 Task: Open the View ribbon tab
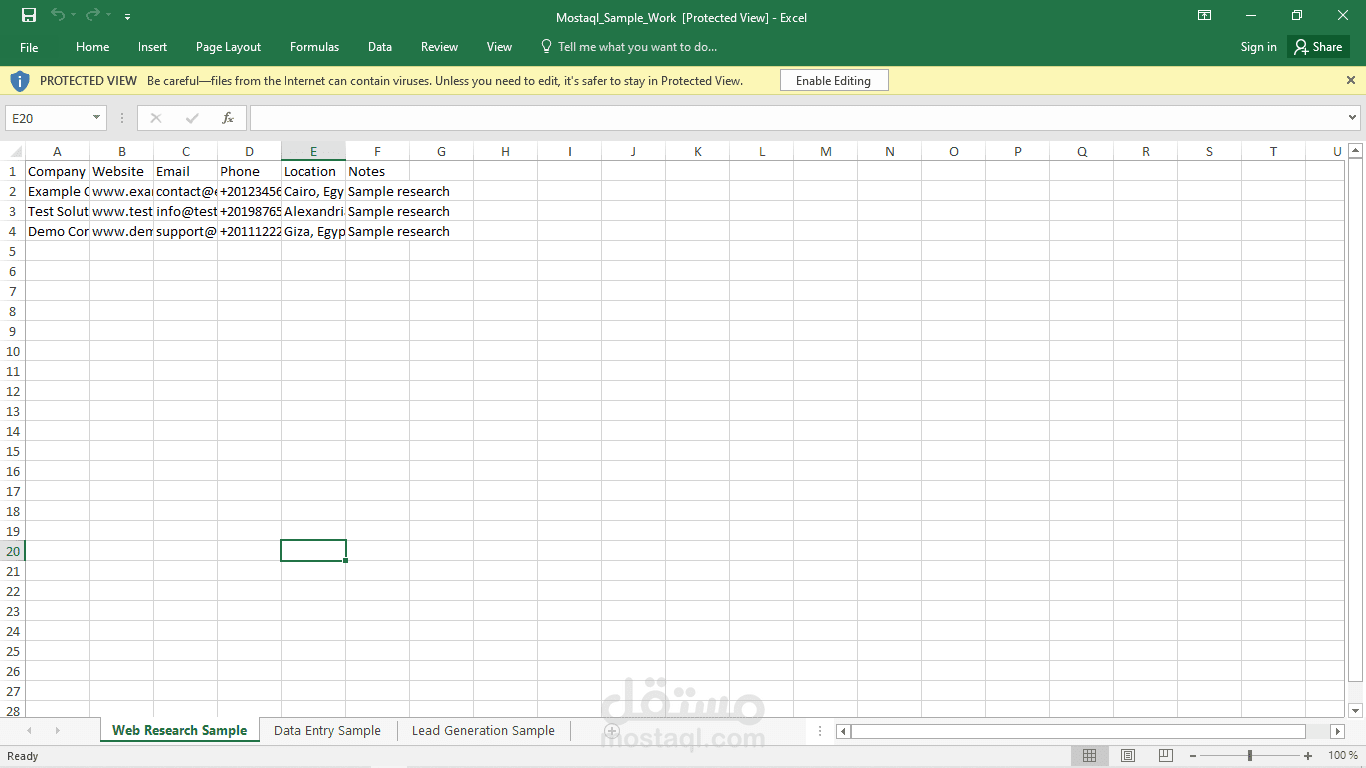coord(499,47)
